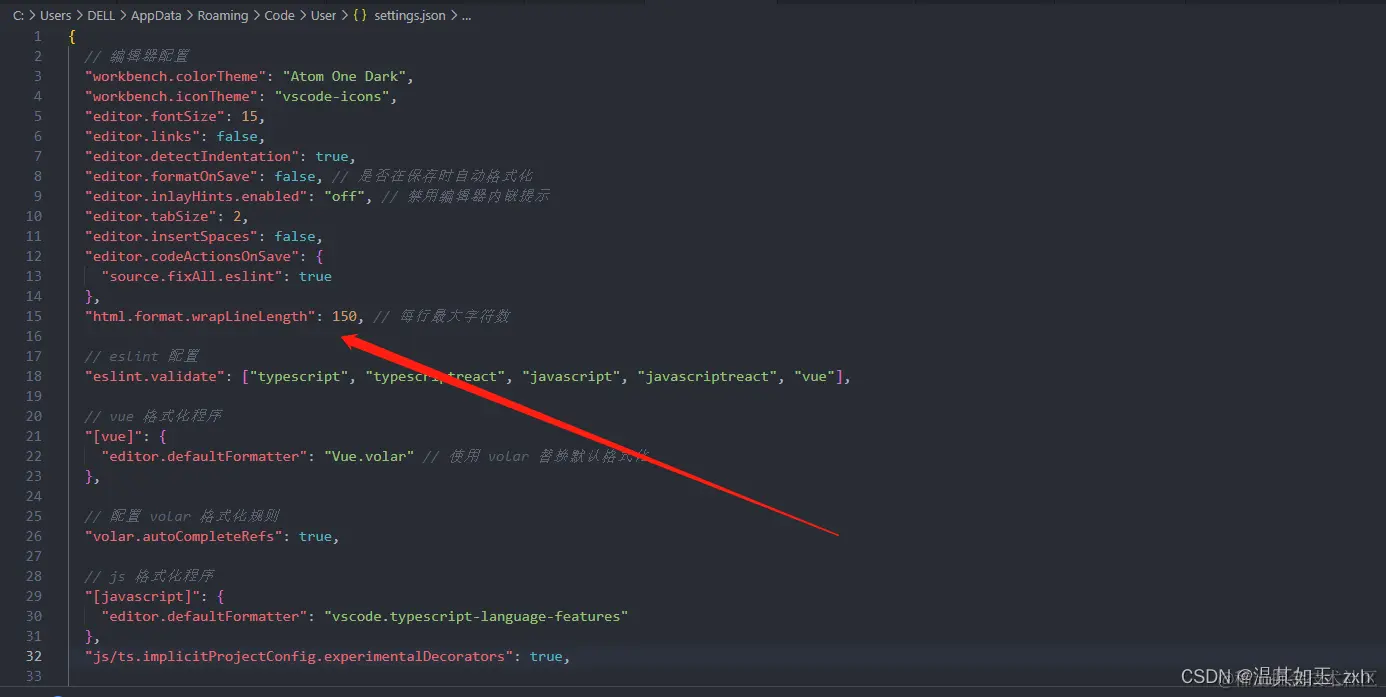Click the "vue" entry in eslint.validate
The height and width of the screenshot is (697, 1386).
(814, 376)
